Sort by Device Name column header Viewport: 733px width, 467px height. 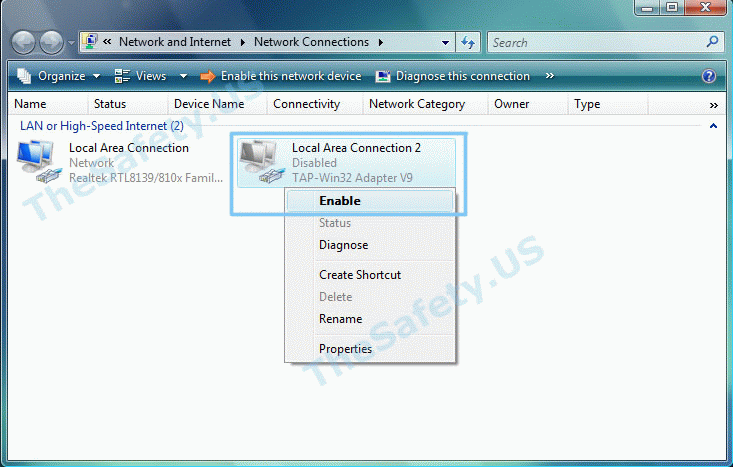pos(217,104)
